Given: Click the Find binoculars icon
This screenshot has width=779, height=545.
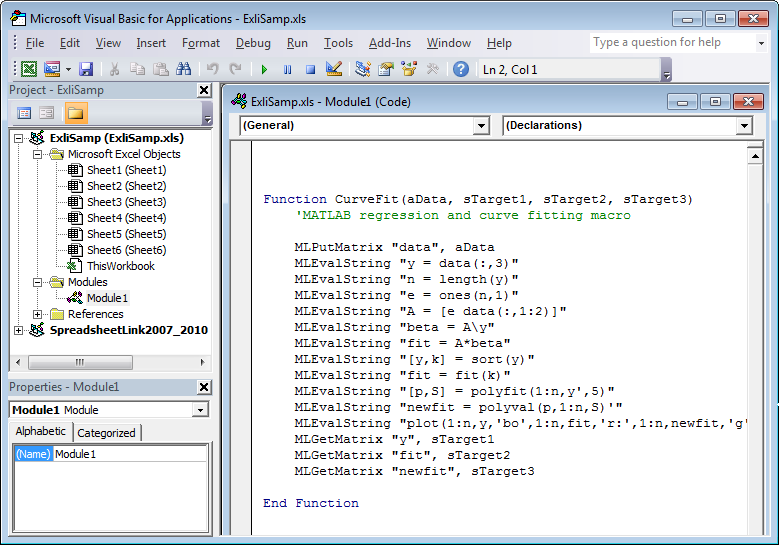Looking at the screenshot, I should [x=183, y=69].
